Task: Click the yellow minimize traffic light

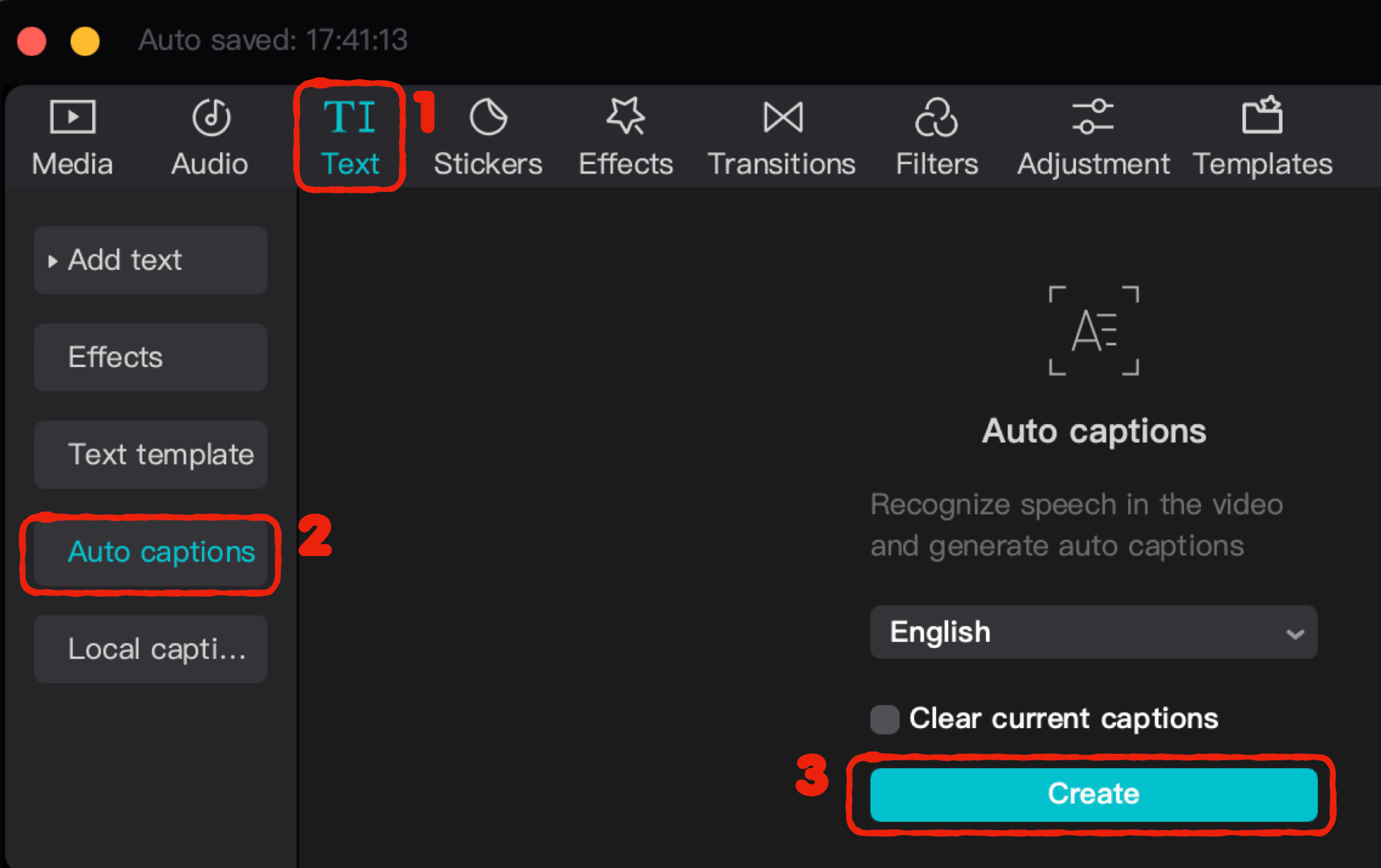Action: pyautogui.click(x=85, y=41)
